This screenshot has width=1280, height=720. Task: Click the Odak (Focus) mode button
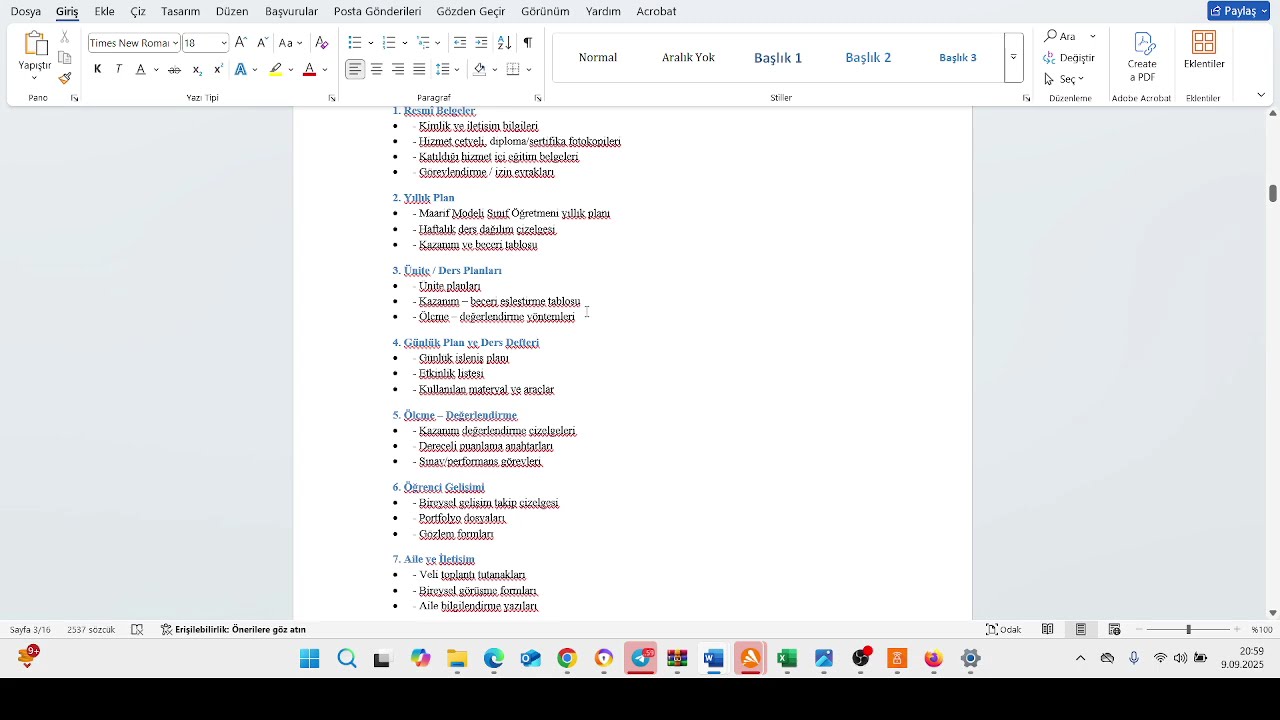1004,630
